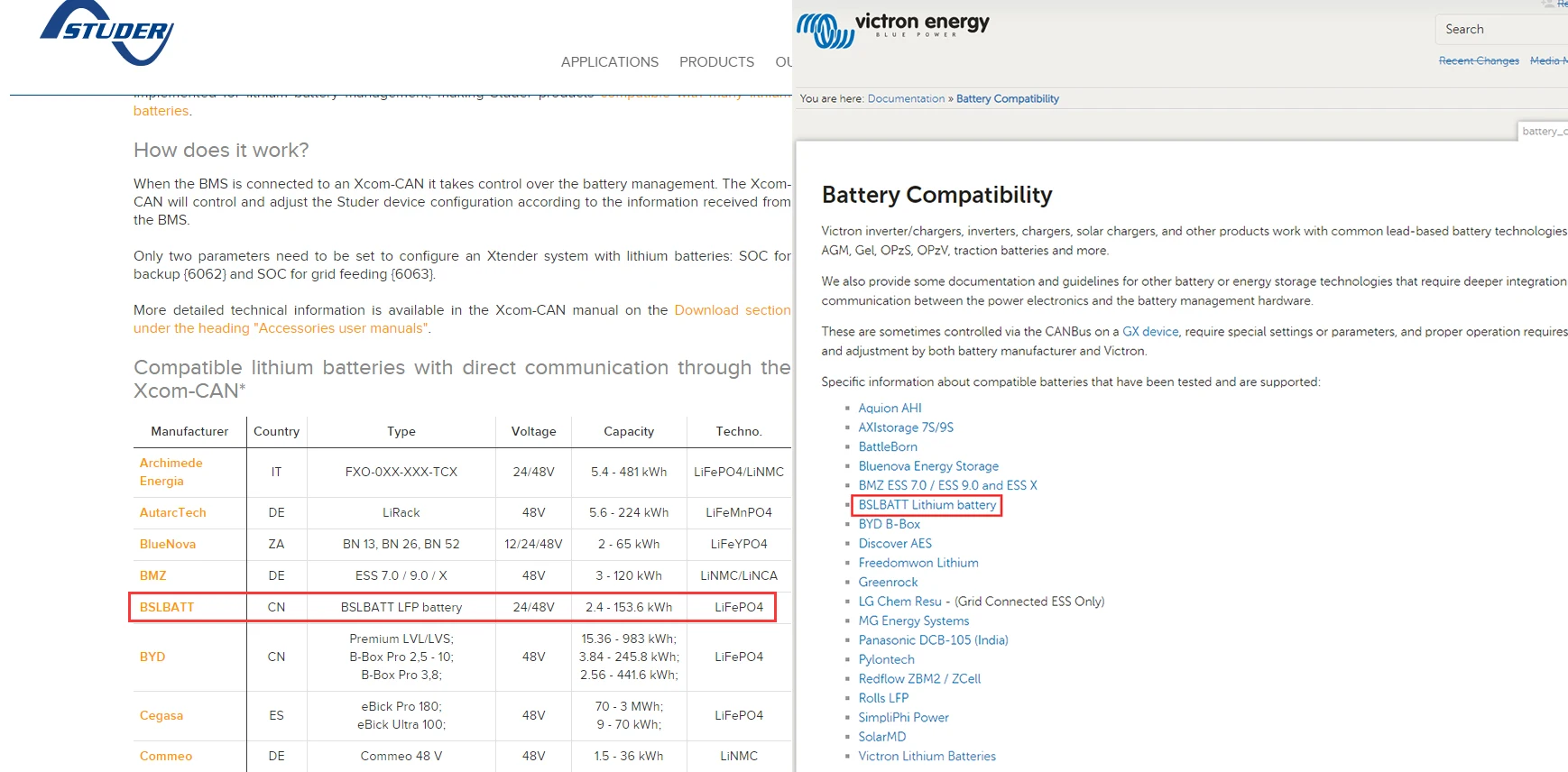Select the 'eBick Pro 180;' type text
Viewport: 1568px width, 772px height.
tap(401, 706)
